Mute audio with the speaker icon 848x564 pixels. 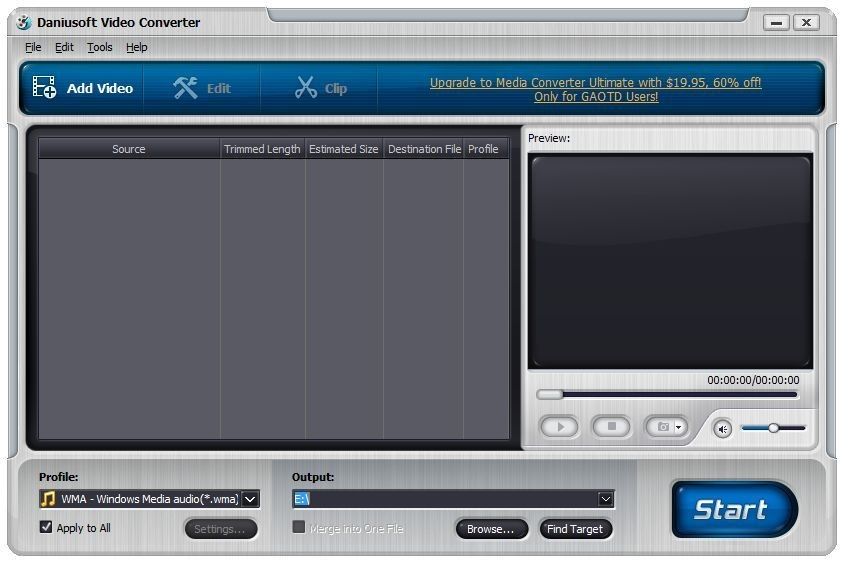click(723, 429)
